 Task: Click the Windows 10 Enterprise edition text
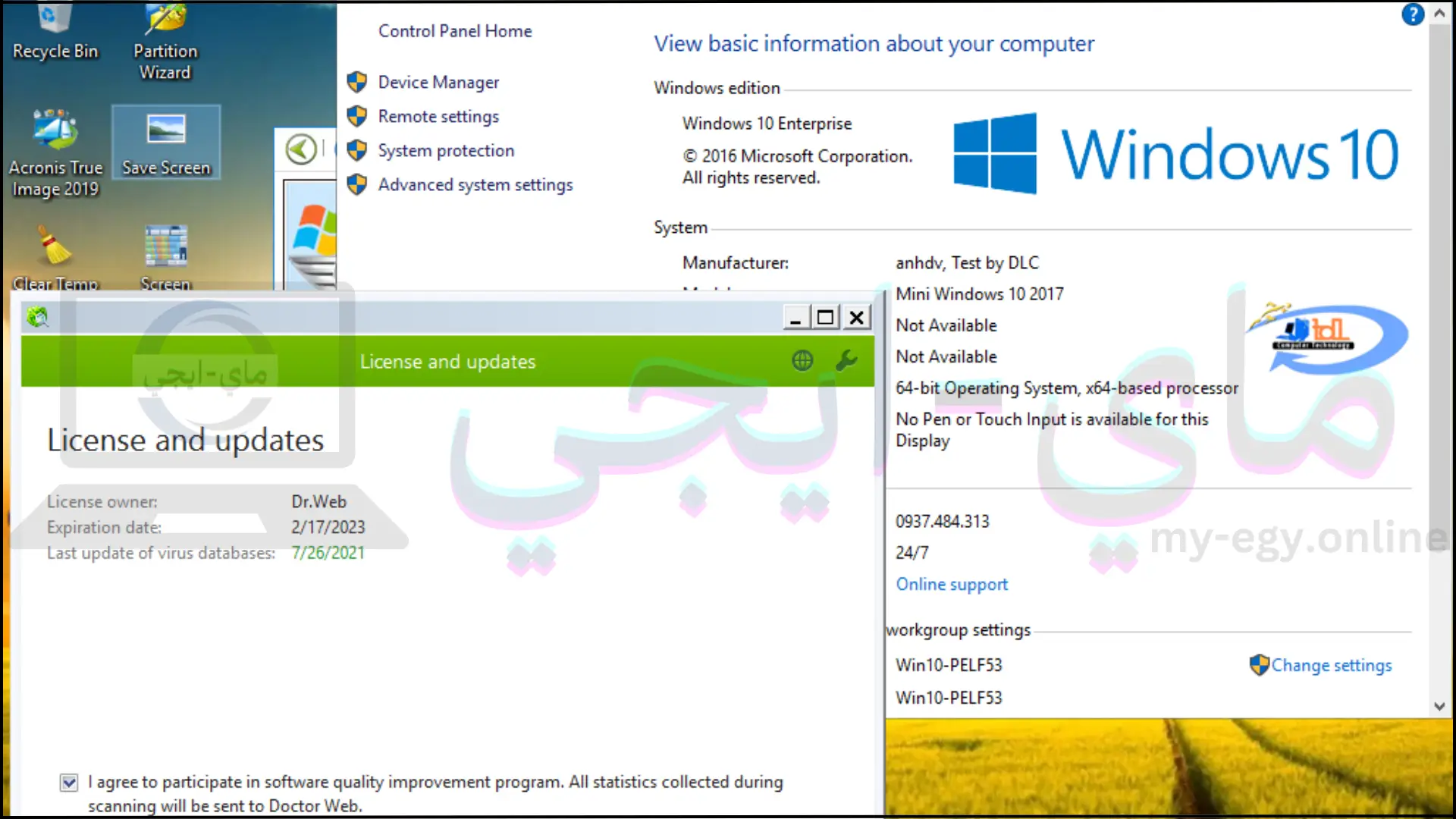point(767,123)
